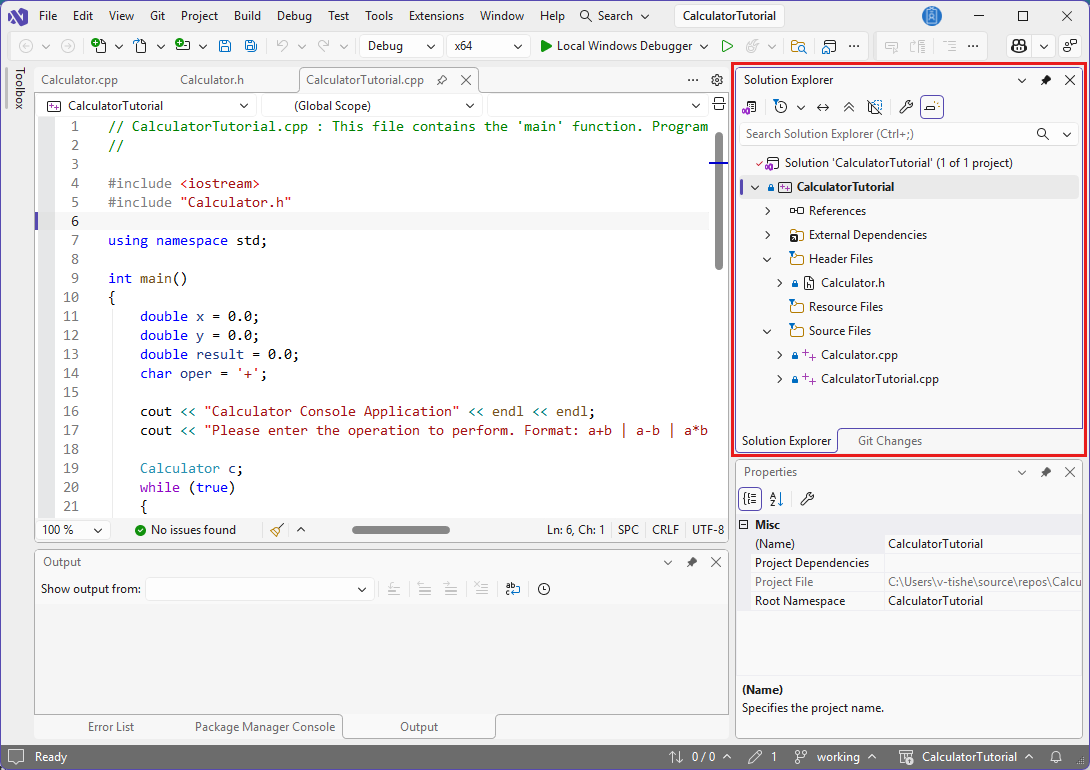This screenshot has width=1090, height=770.
Task: Click the user profile avatar icon
Action: click(932, 15)
